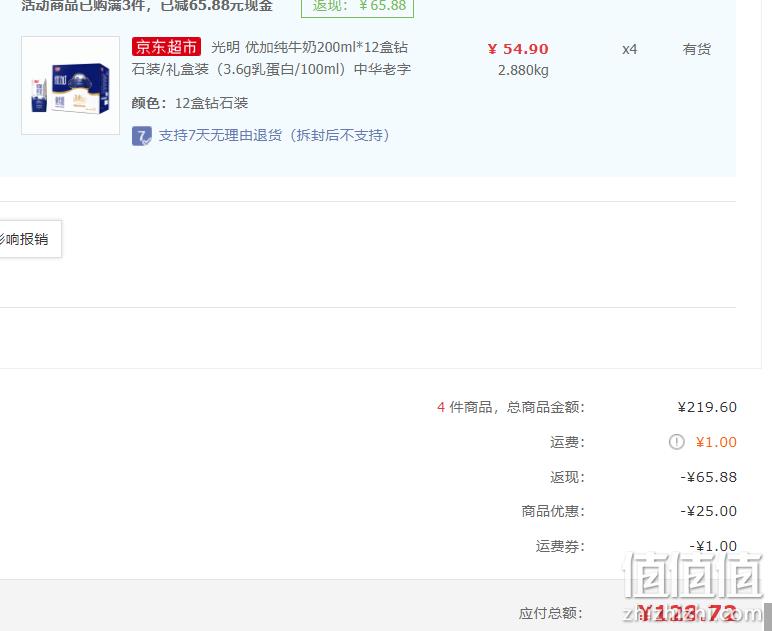This screenshot has width=772, height=631.
Task: Open the 支持7天无理由退货 link
Action: 274,135
